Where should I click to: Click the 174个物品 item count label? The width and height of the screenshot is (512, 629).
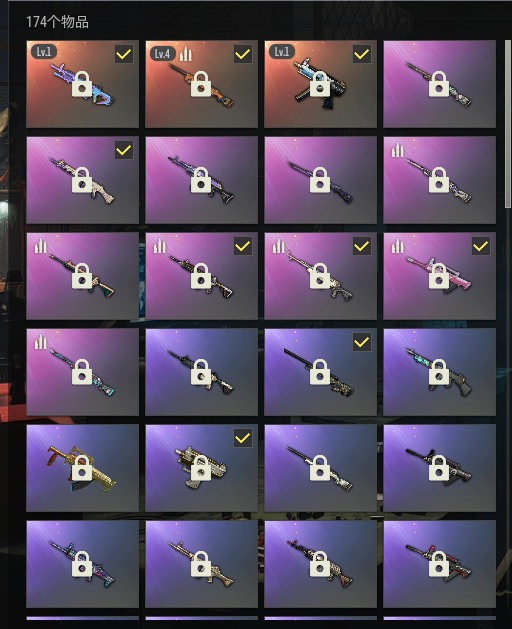click(x=57, y=22)
